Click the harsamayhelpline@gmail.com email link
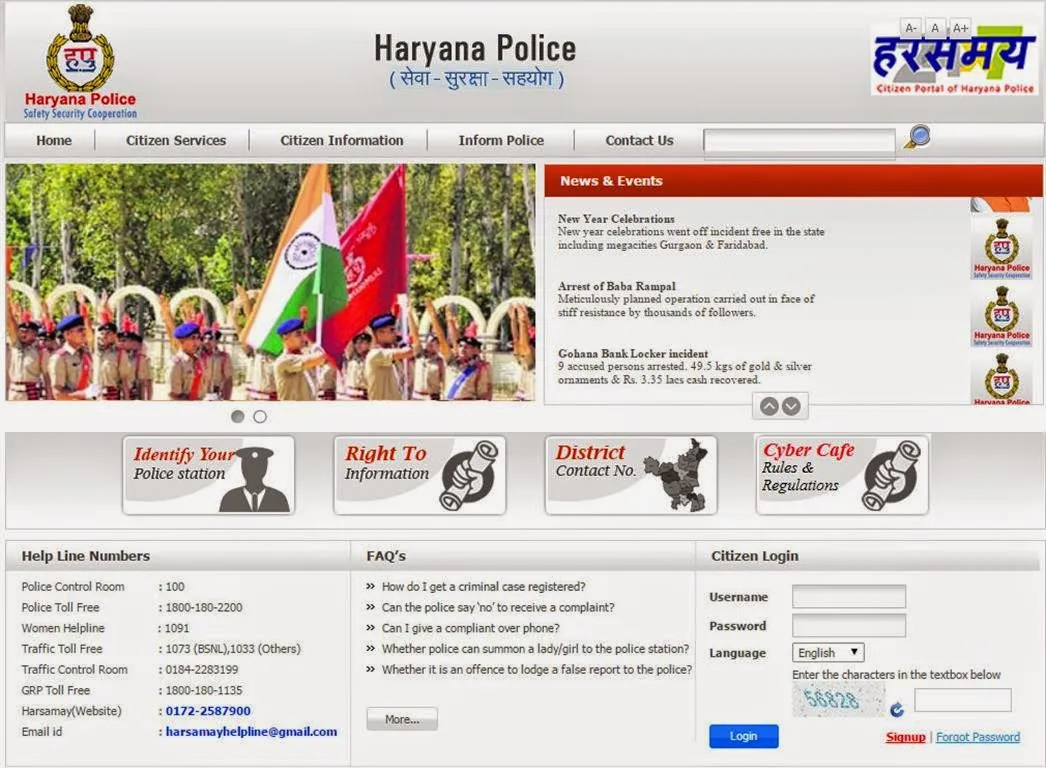The width and height of the screenshot is (1046, 768). [x=251, y=732]
